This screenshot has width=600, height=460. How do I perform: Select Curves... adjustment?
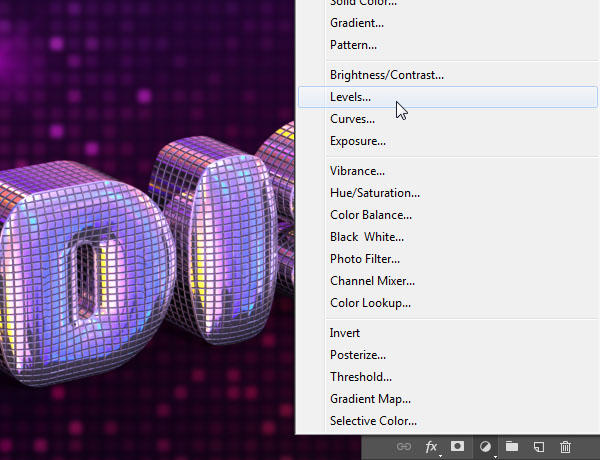pos(352,119)
